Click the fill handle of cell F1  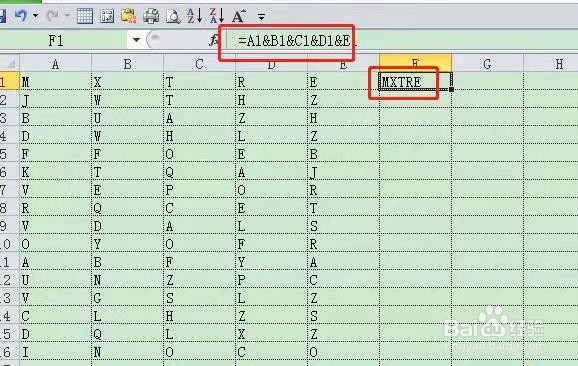pyautogui.click(x=452, y=89)
